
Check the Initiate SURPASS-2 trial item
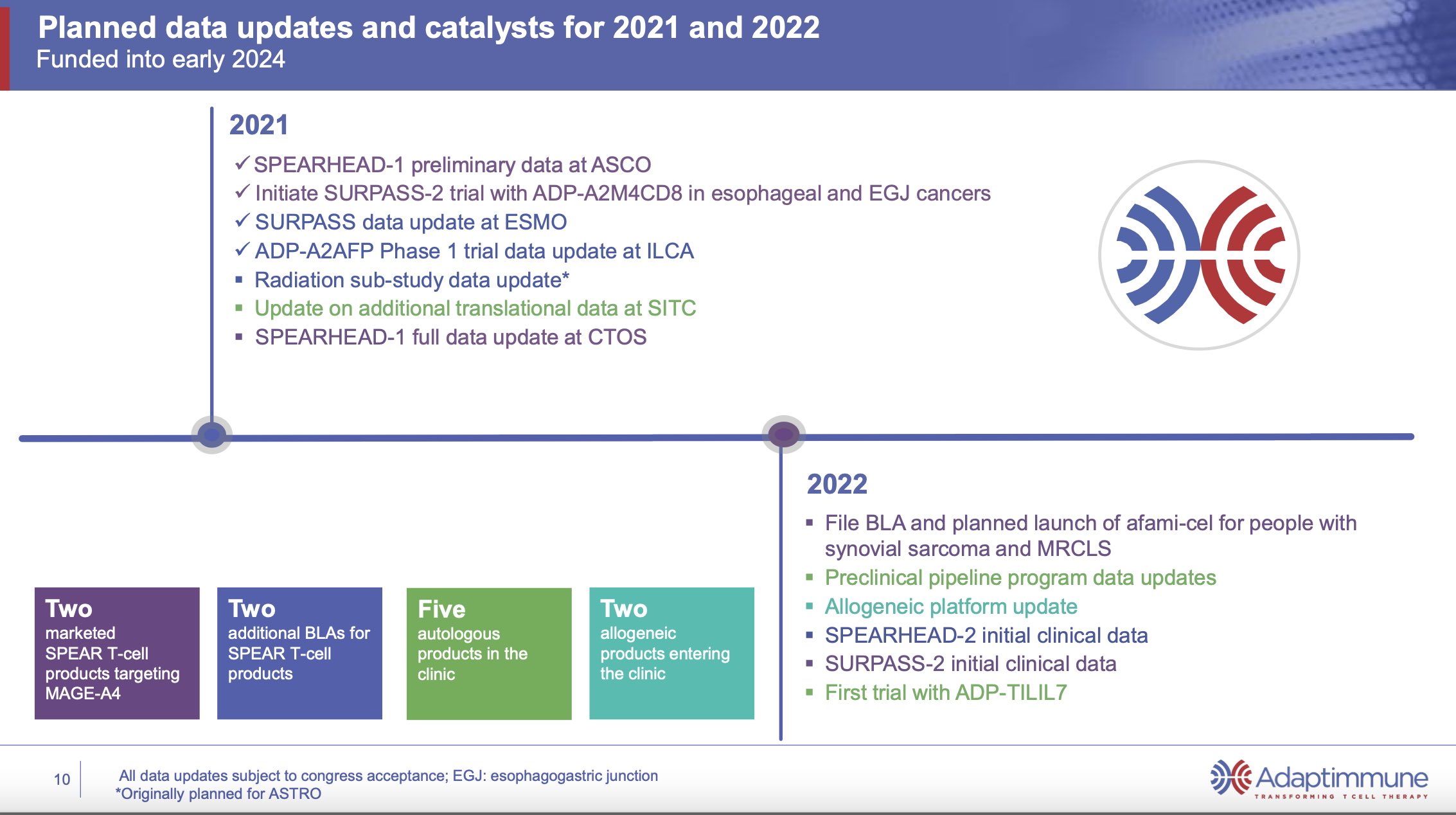click(x=243, y=193)
